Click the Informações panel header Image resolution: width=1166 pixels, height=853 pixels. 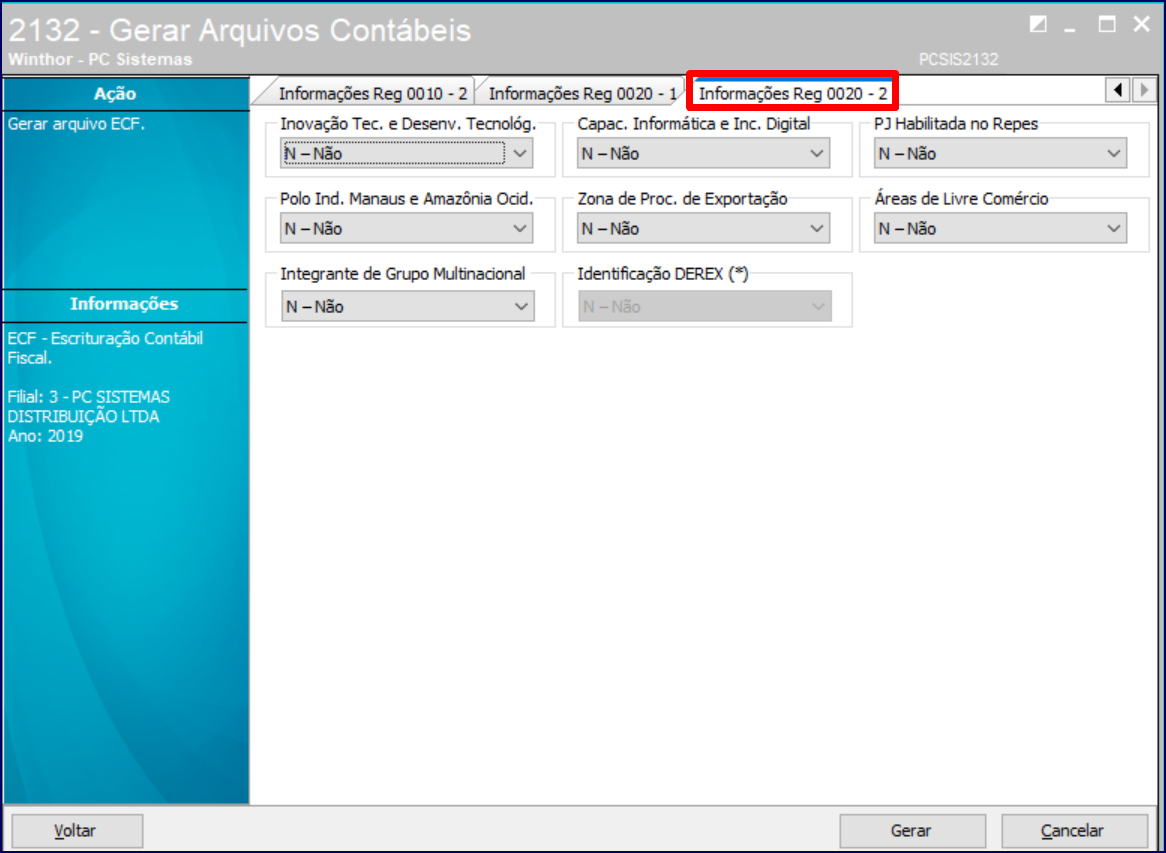(x=124, y=304)
